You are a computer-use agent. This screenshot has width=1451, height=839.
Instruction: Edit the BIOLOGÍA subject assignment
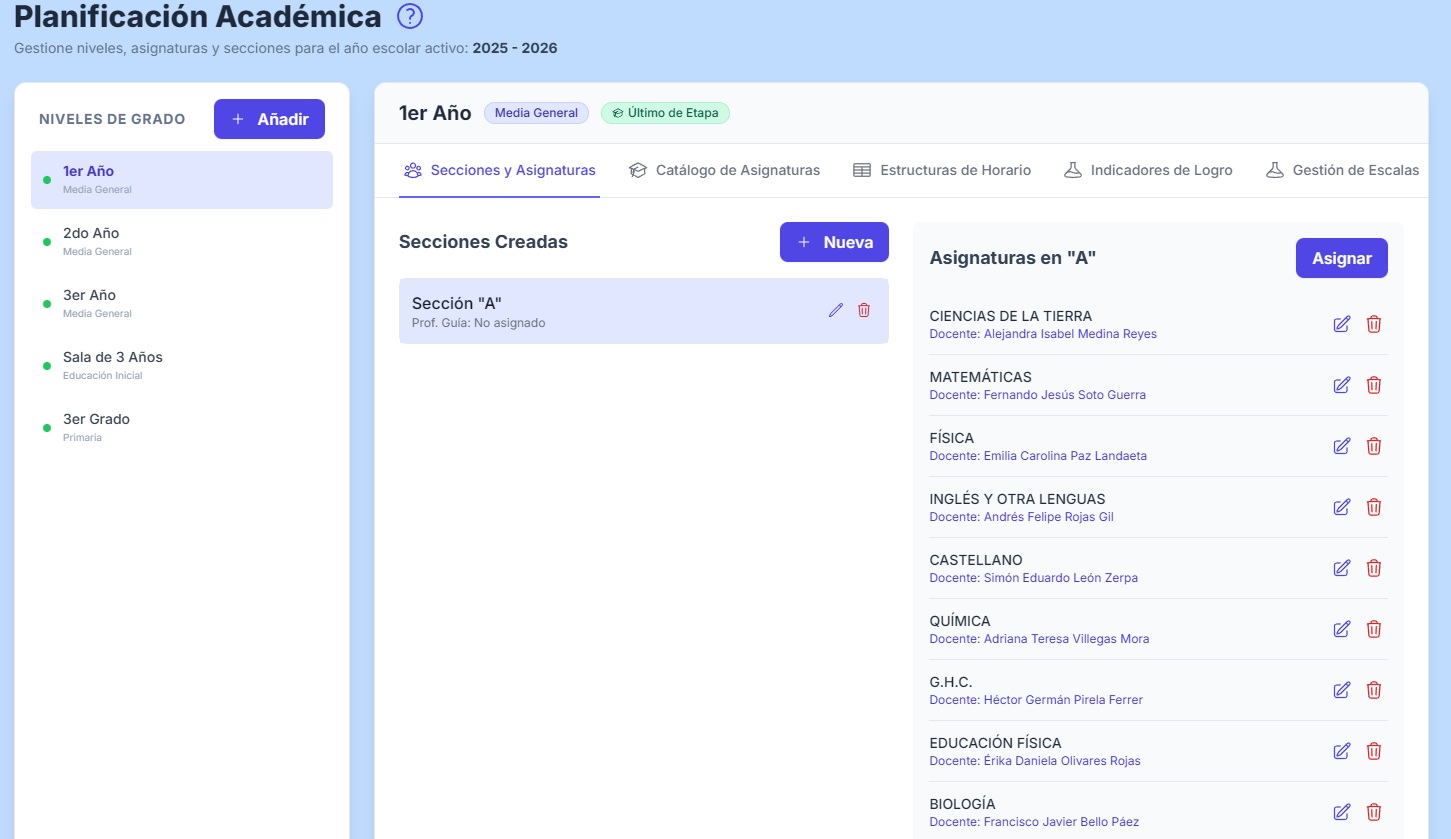click(1342, 812)
